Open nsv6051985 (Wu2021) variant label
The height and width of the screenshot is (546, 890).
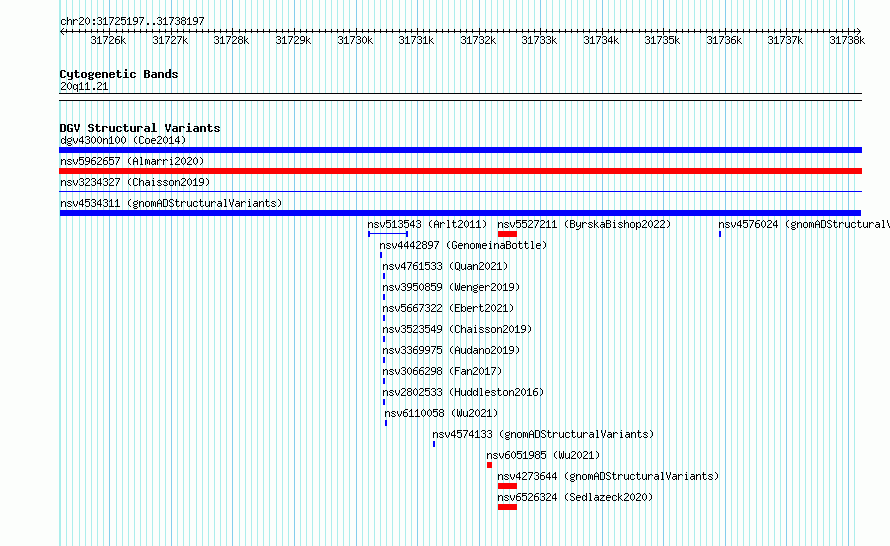tap(543, 455)
